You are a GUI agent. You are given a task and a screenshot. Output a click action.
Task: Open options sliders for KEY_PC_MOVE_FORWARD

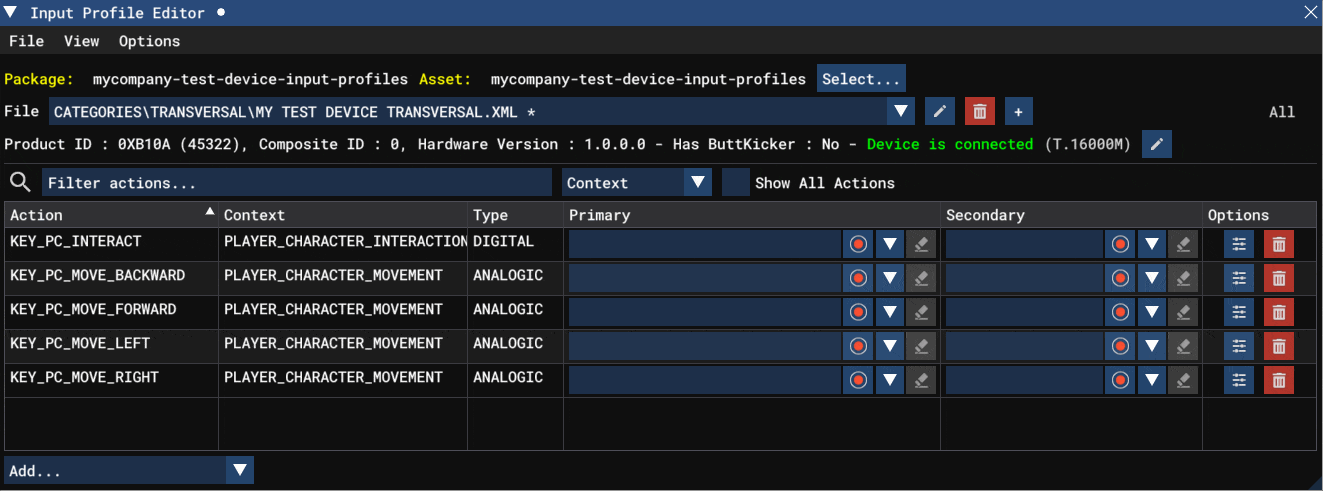(x=1239, y=312)
